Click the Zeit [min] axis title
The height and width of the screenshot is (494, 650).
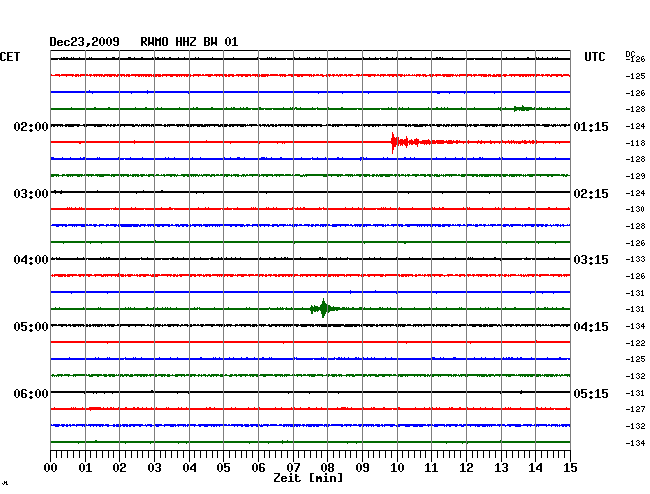click(308, 478)
